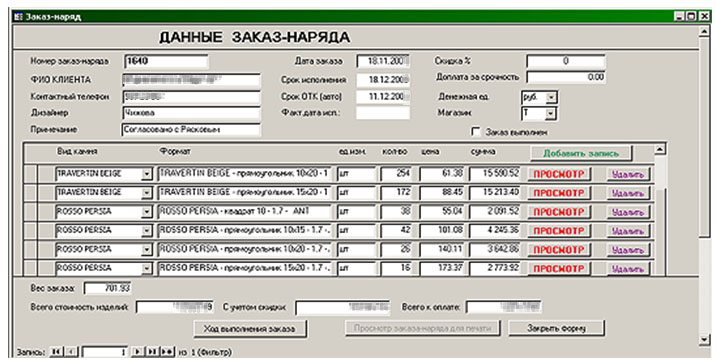Open form icon in title bar

coord(19,17)
